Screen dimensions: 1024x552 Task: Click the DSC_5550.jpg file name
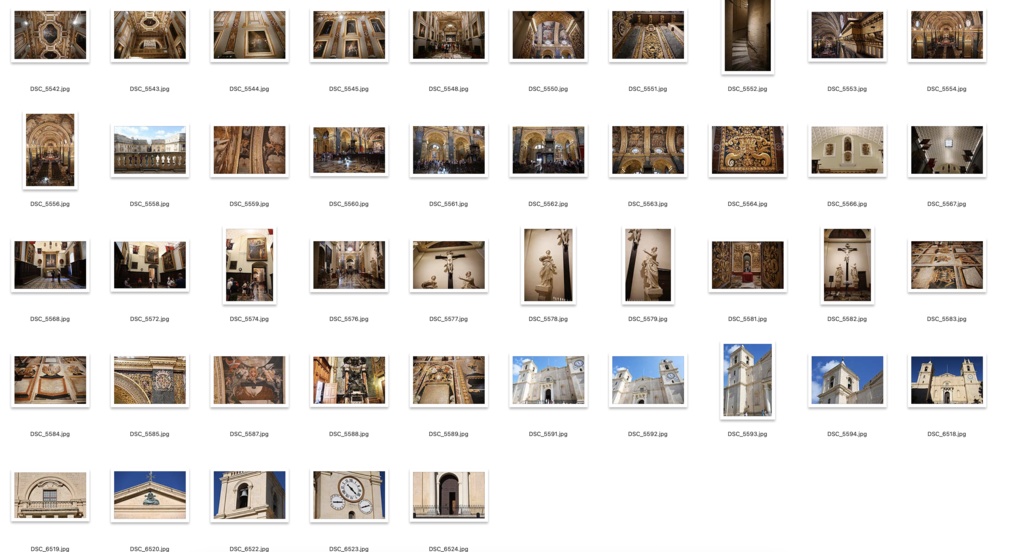548,89
